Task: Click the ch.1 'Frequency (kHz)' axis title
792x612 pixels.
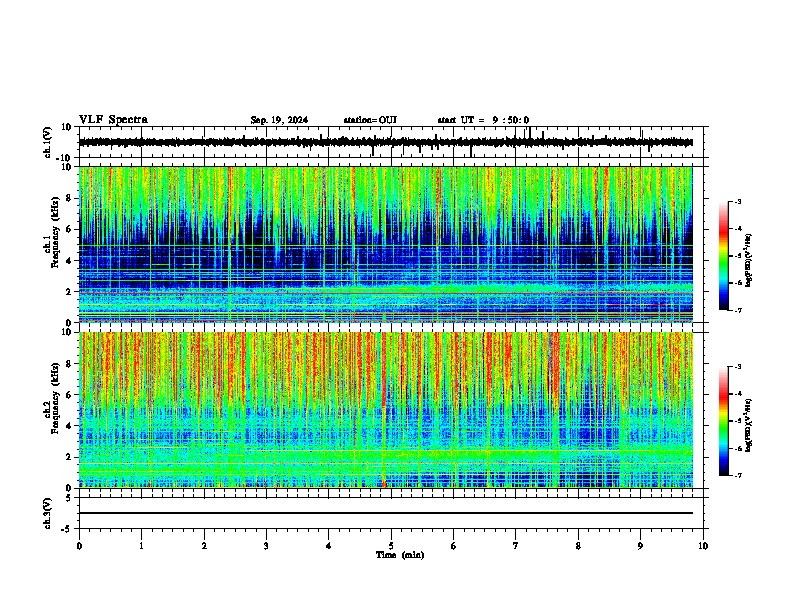Action: click(x=55, y=232)
